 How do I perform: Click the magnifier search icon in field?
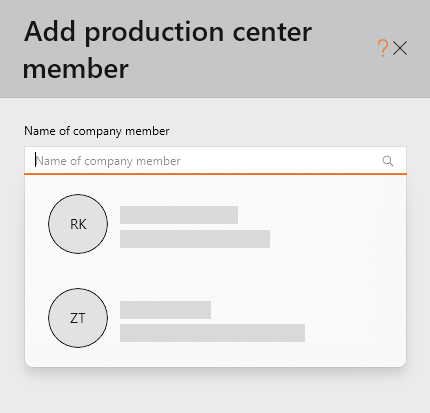point(388,161)
